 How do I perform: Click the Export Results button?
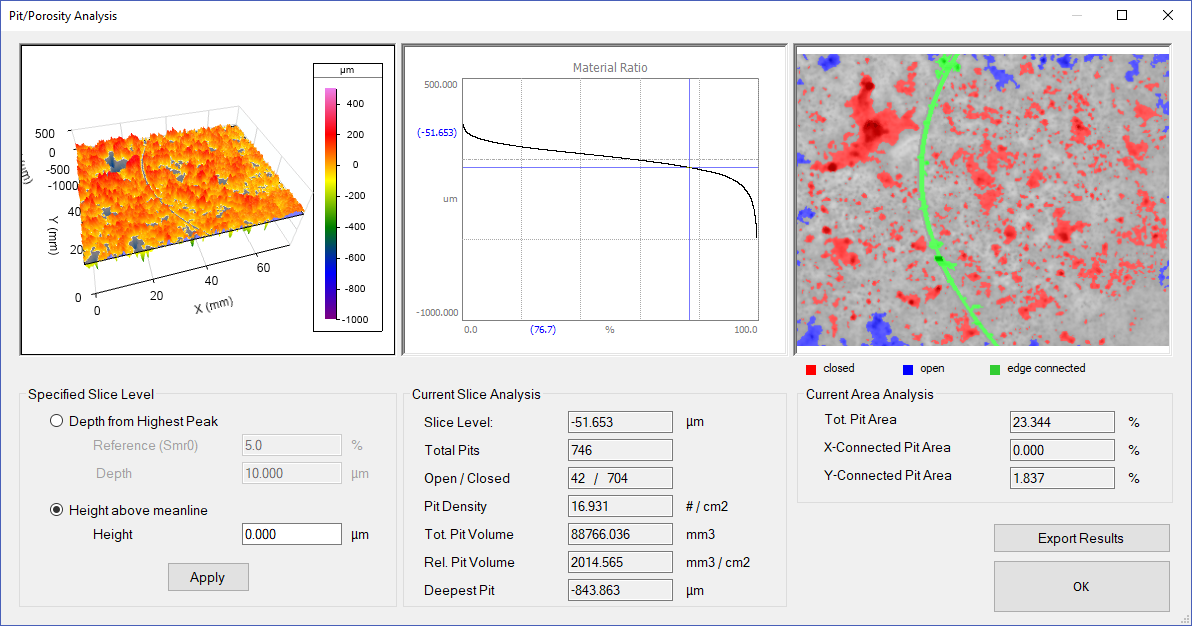[1081, 538]
